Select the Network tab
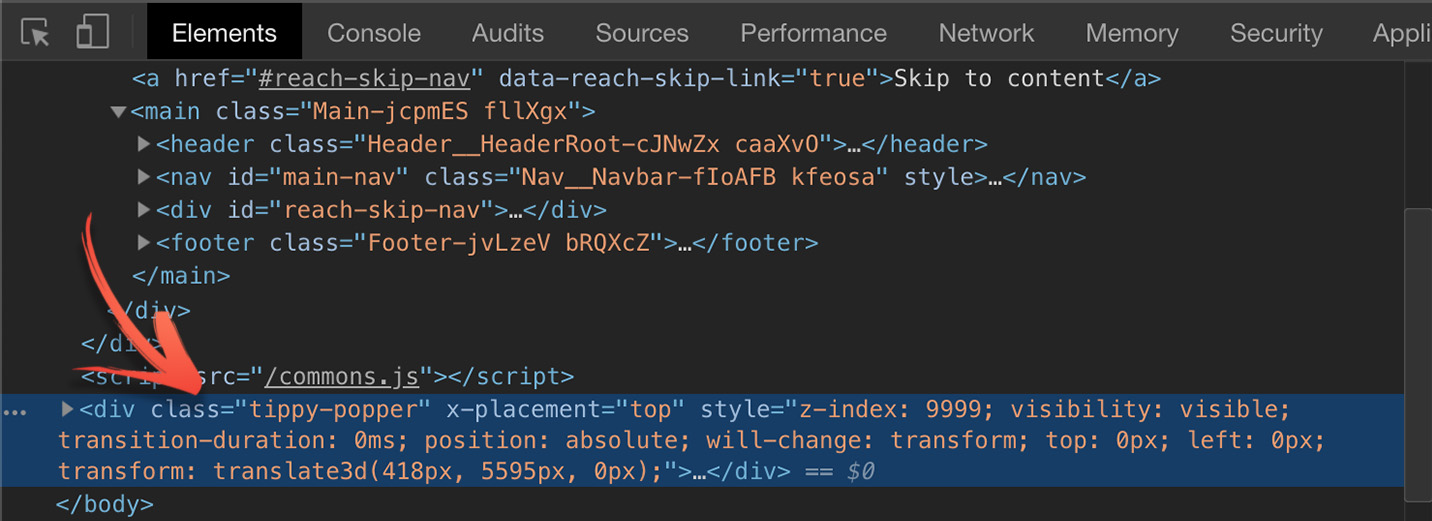1432x521 pixels. pyautogui.click(x=986, y=33)
